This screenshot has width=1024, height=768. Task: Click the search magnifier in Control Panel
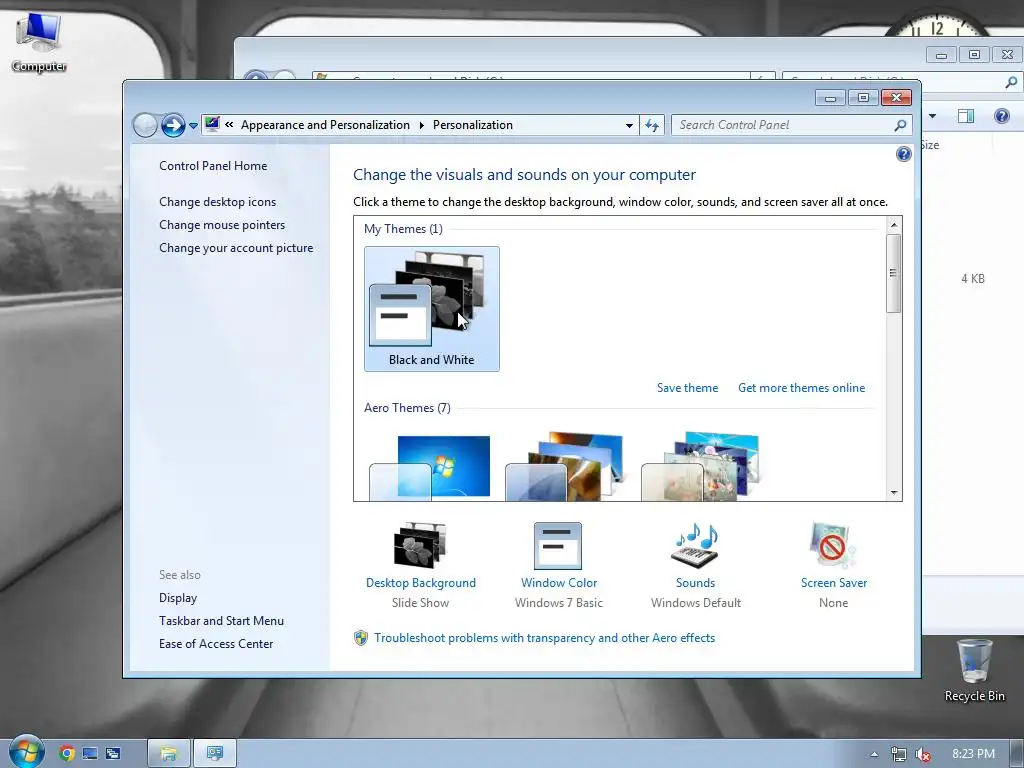[901, 125]
